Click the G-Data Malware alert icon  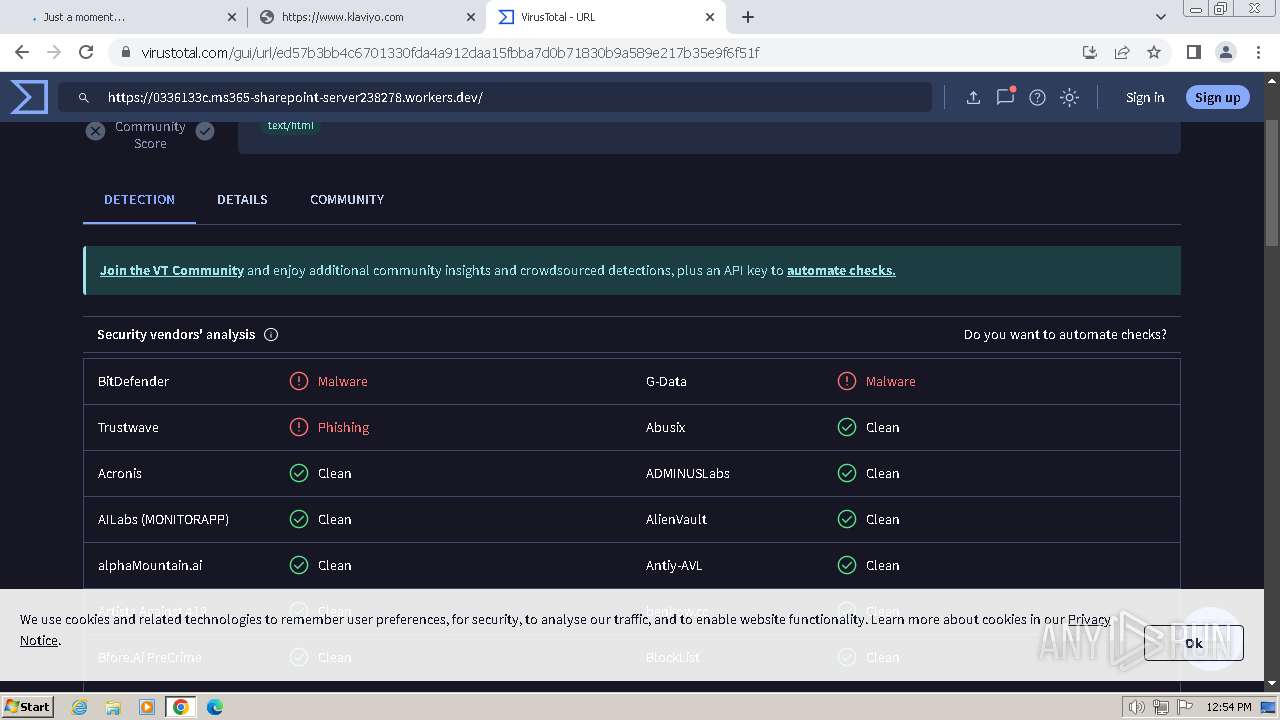847,381
